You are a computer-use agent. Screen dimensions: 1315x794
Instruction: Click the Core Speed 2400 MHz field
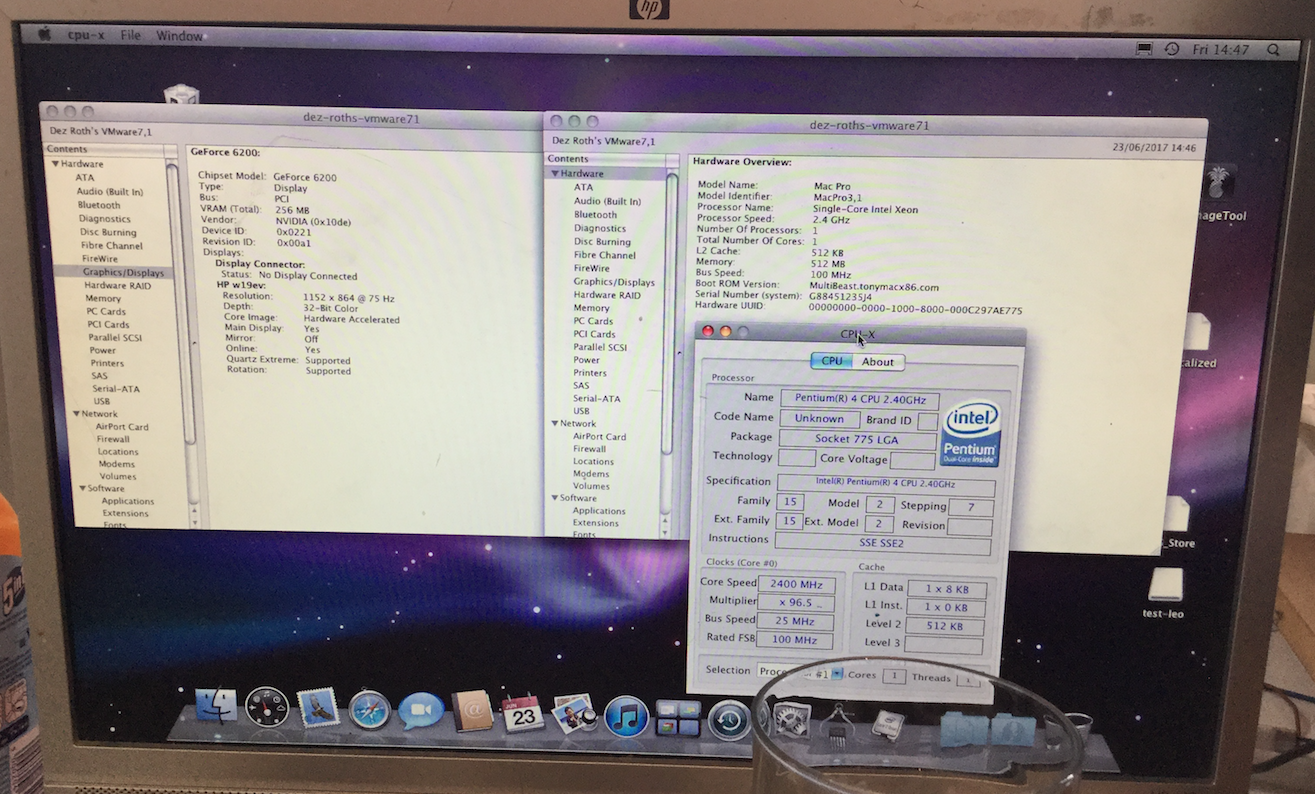pyautogui.click(x=796, y=584)
